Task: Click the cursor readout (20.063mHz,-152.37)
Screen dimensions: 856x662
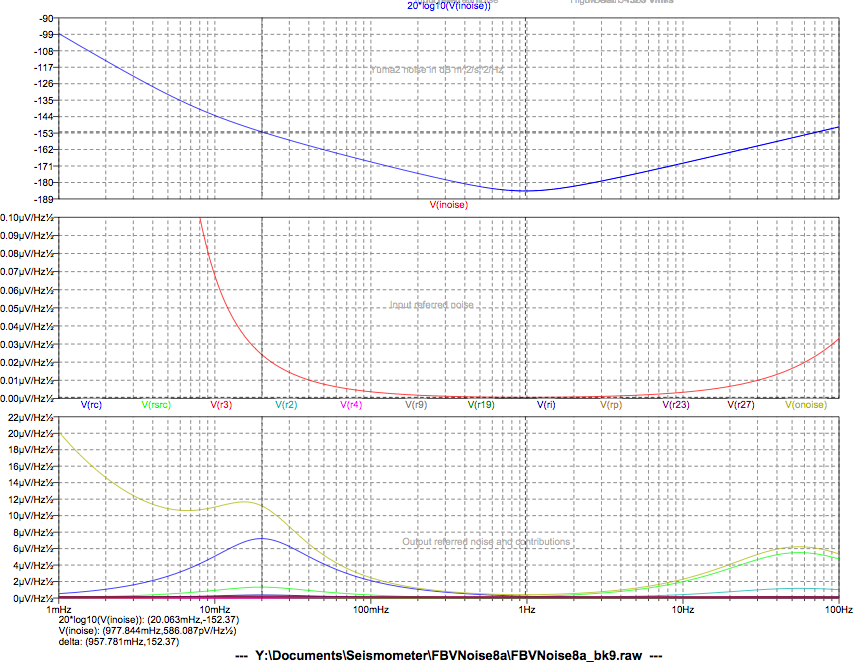Action: (193, 620)
